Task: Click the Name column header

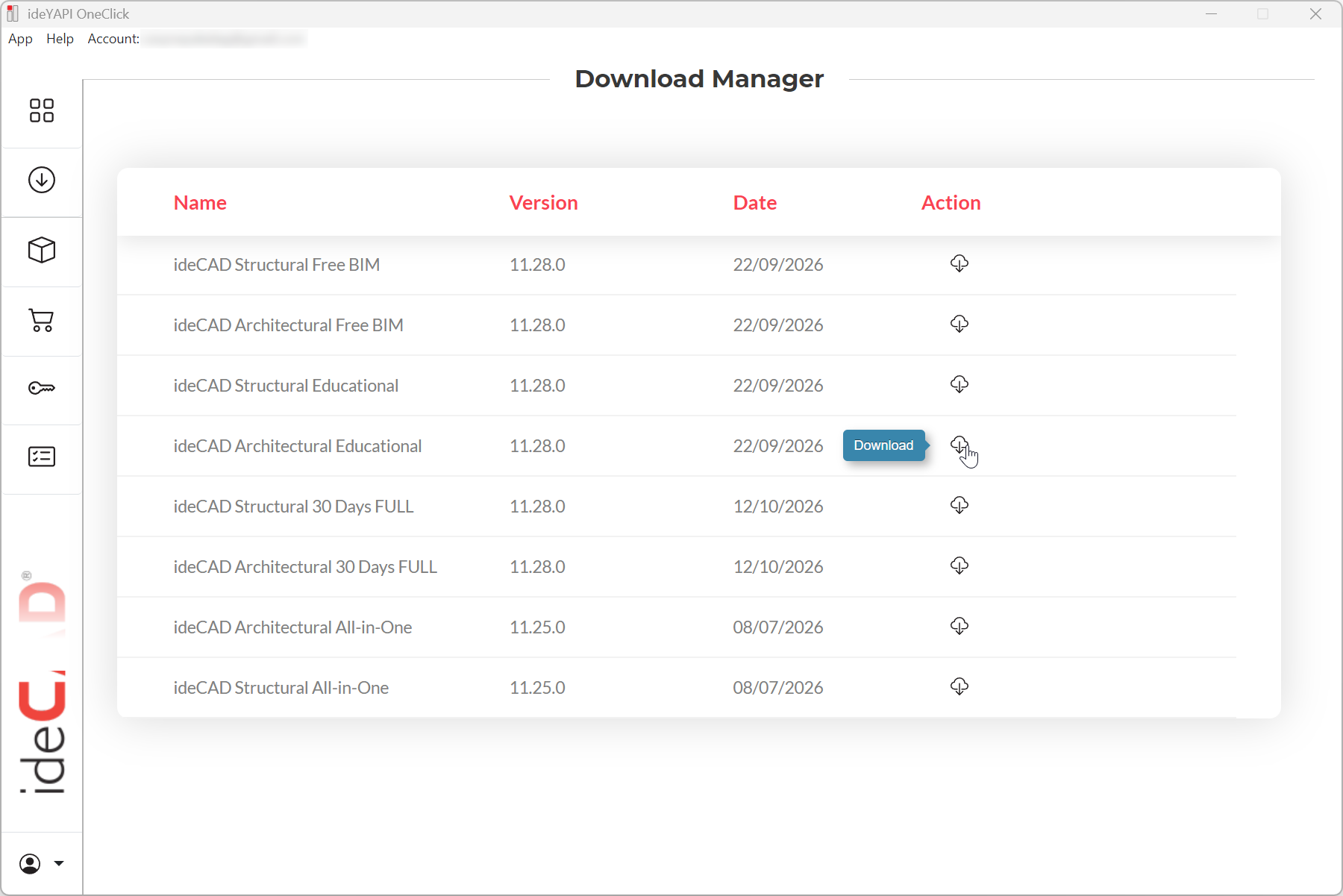Action: (200, 203)
